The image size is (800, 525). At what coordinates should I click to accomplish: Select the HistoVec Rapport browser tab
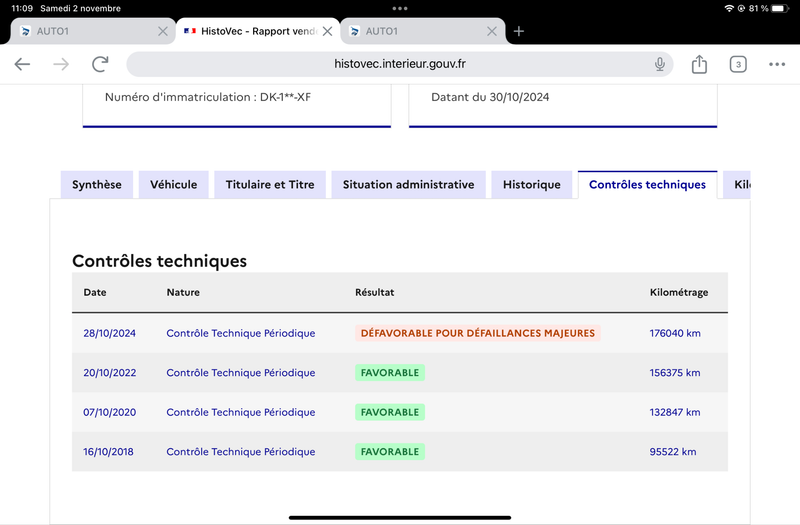pyautogui.click(x=258, y=31)
